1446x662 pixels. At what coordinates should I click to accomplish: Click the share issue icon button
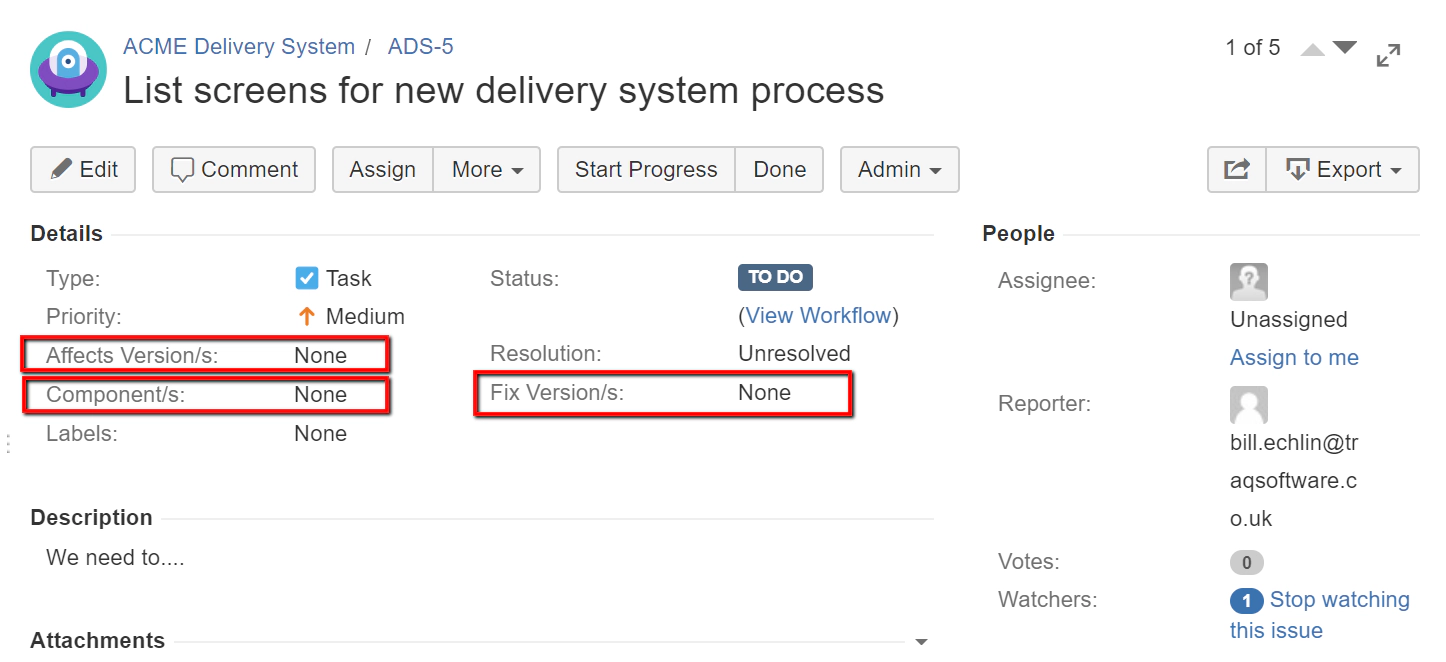pos(1237,170)
